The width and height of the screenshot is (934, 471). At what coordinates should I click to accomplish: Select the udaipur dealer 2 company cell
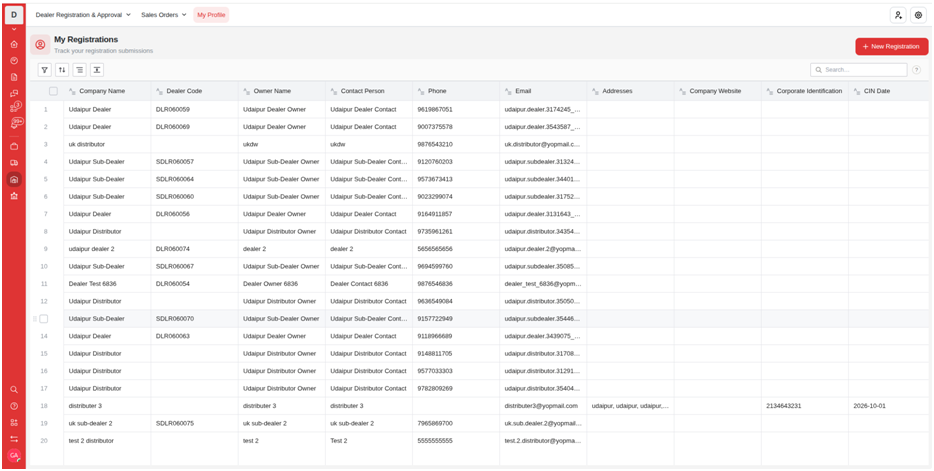[107, 249]
